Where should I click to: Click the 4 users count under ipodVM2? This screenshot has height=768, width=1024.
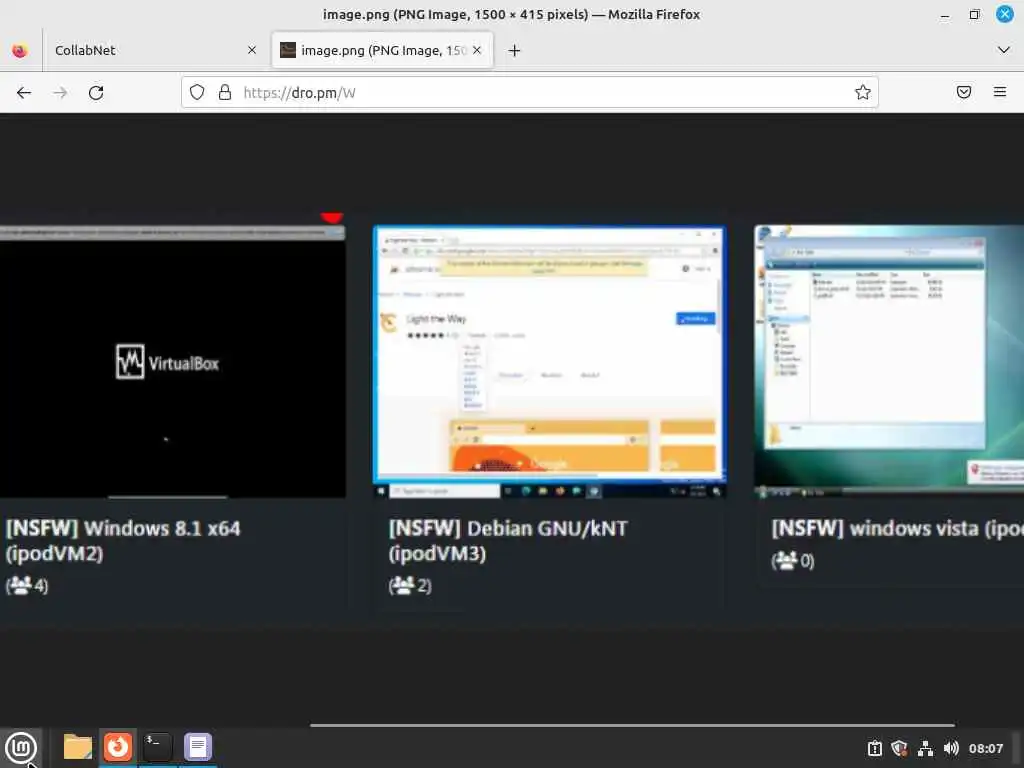27,585
